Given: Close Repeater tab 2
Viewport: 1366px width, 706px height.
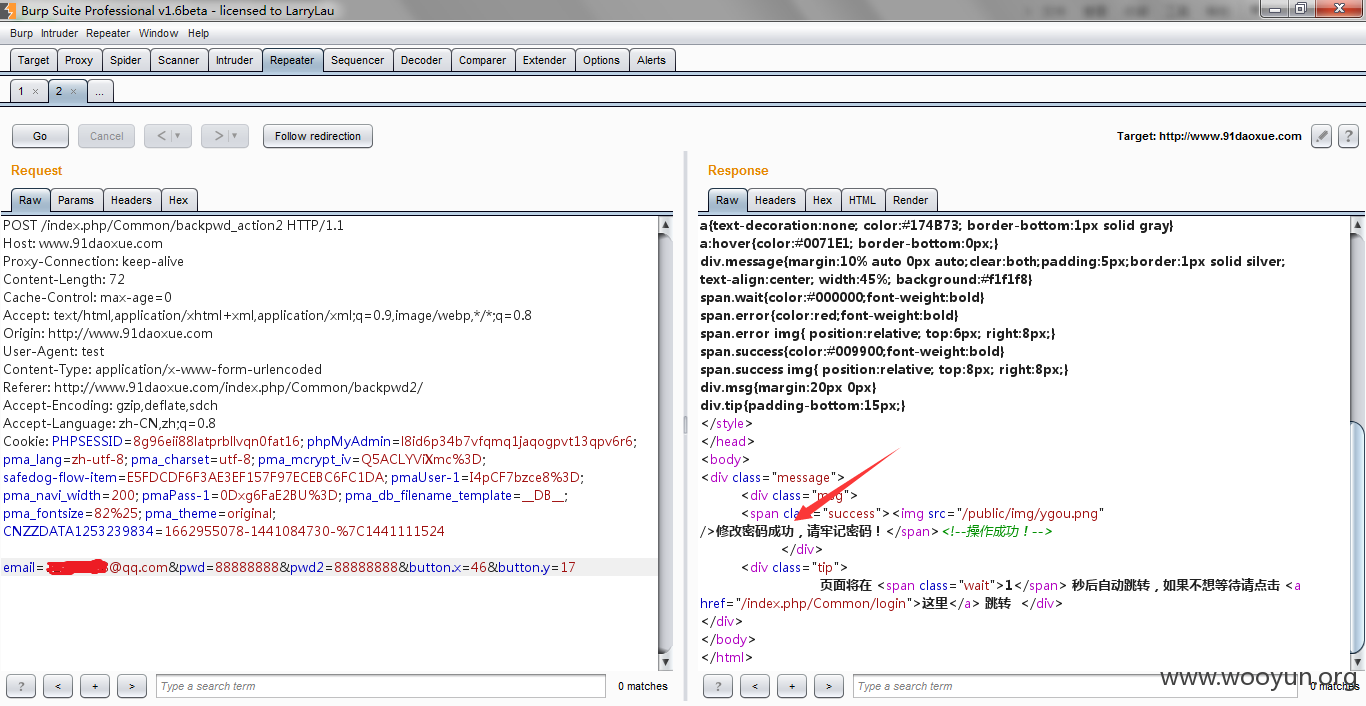Looking at the screenshot, I should pos(72,91).
